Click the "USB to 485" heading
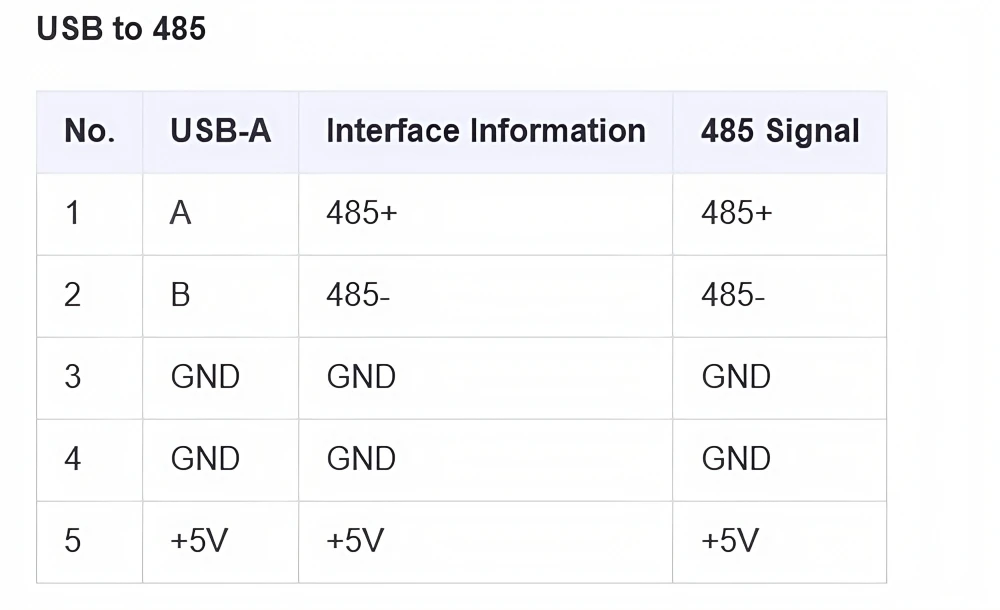 click(121, 29)
